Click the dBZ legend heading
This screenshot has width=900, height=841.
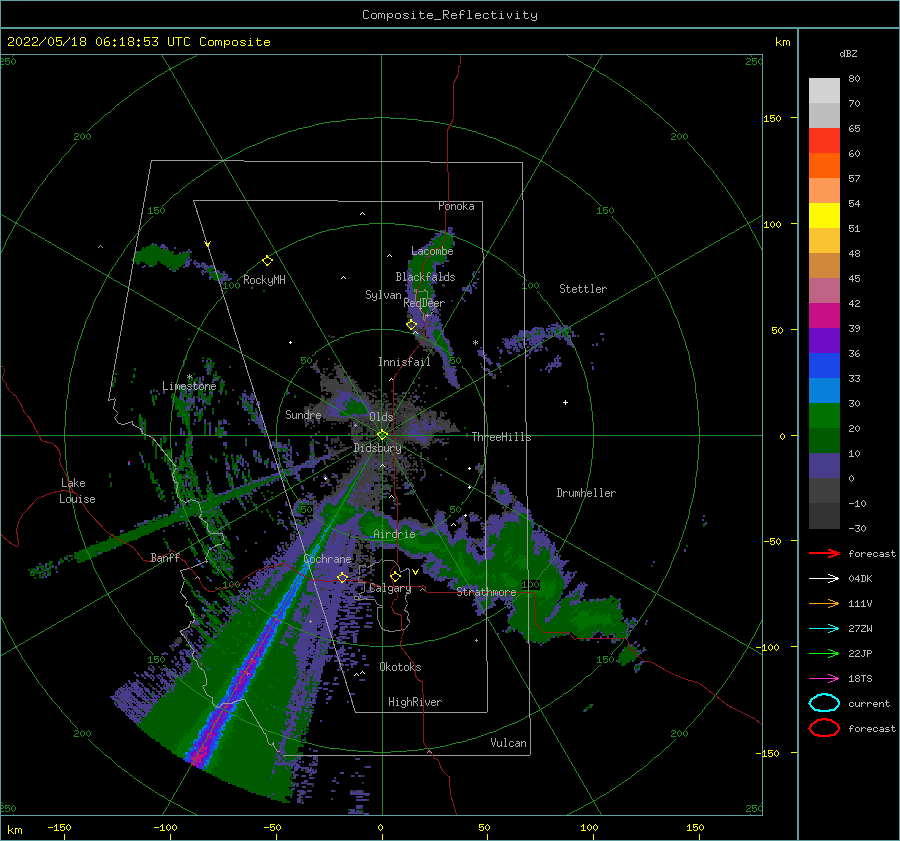(848, 53)
